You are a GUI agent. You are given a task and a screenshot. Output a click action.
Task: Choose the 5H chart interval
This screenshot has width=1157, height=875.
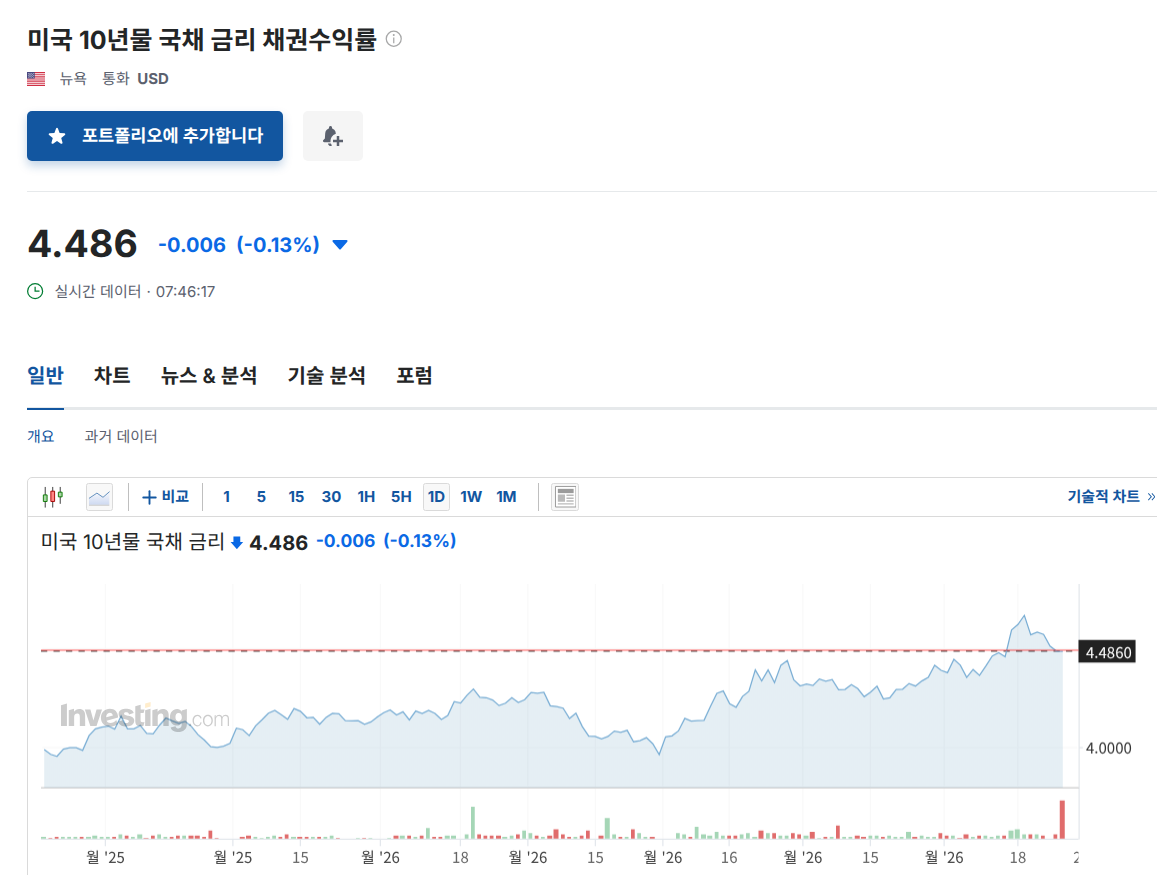(401, 497)
